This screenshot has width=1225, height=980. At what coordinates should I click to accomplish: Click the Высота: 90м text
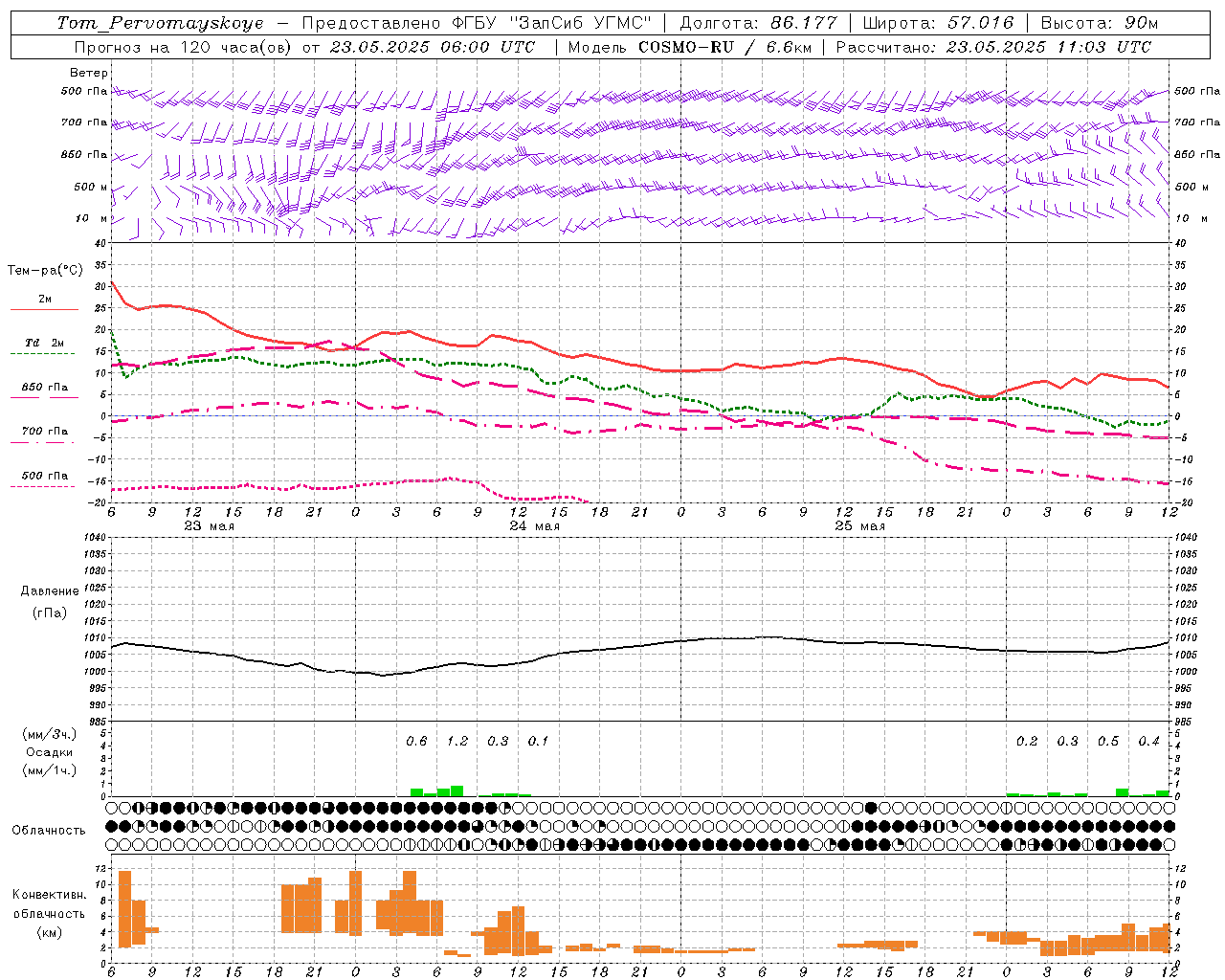pos(1099,23)
